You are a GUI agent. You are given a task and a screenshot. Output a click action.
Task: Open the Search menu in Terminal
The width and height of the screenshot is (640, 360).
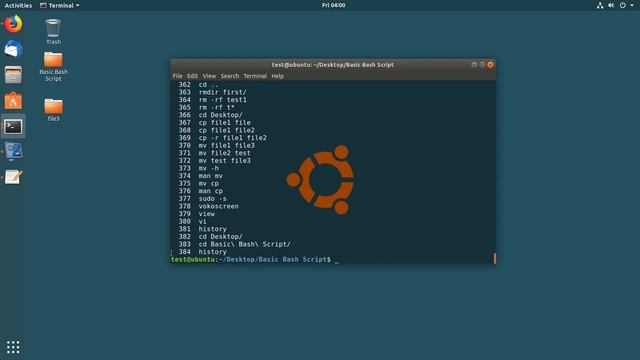coord(230,76)
